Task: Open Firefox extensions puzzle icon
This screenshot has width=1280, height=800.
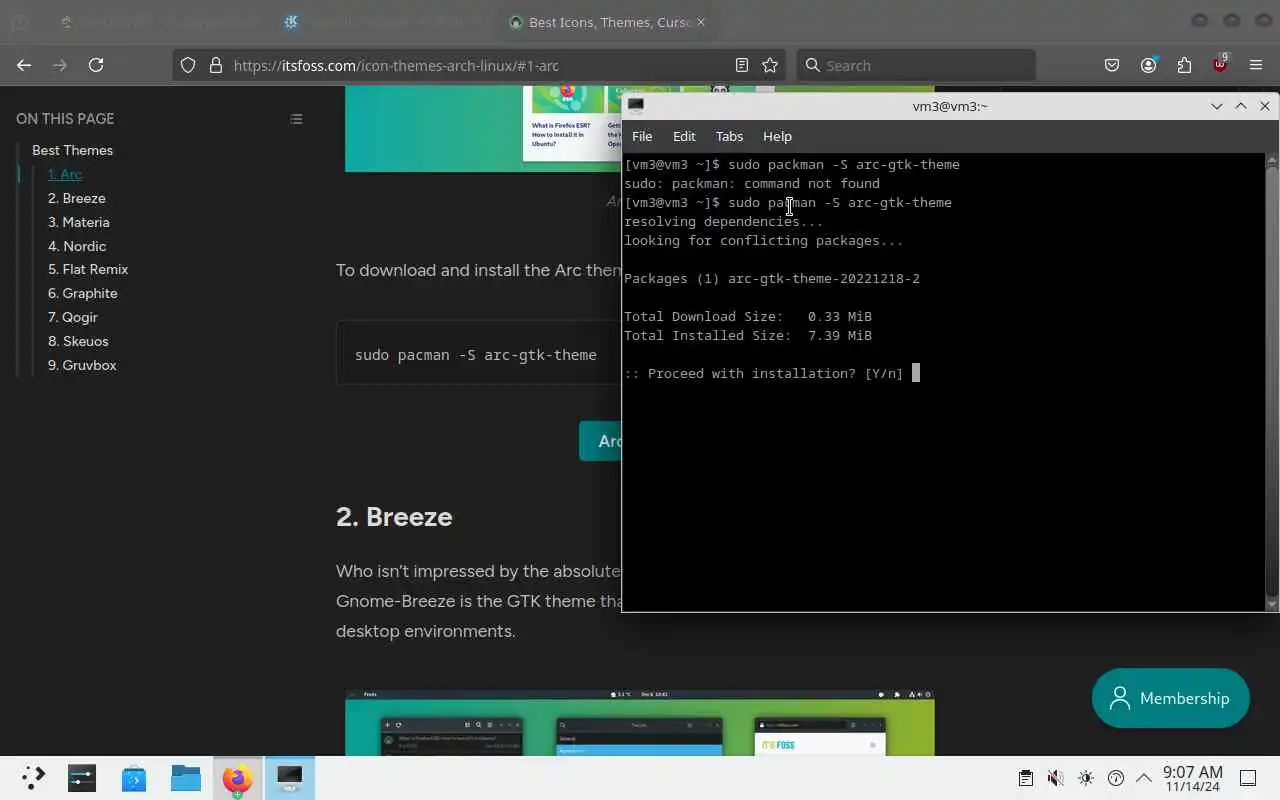Action: pos(1184,65)
